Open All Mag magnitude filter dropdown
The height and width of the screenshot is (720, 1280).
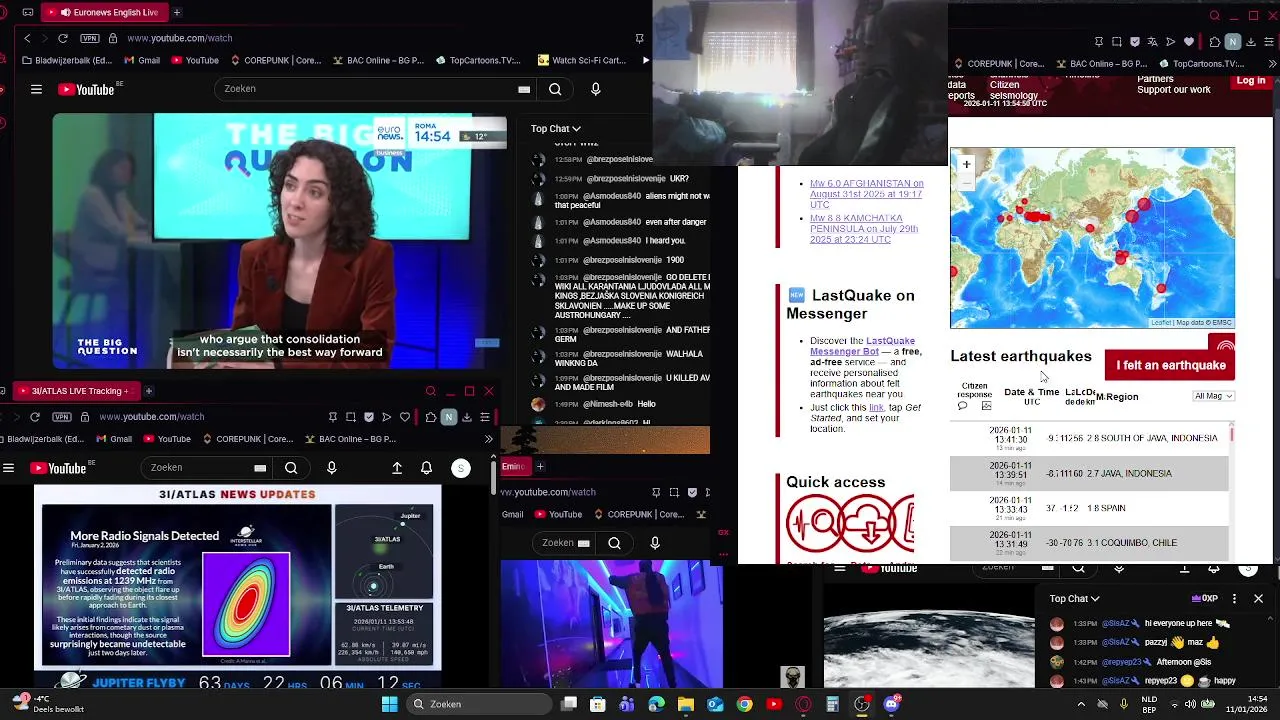click(x=1213, y=396)
